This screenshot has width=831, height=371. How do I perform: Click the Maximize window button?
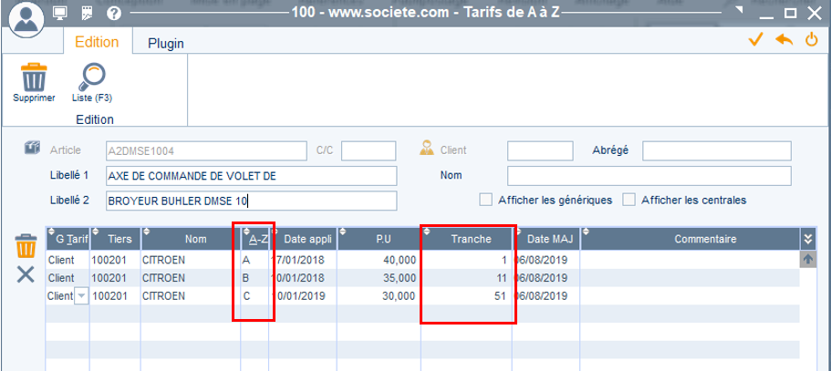pyautogui.click(x=790, y=13)
